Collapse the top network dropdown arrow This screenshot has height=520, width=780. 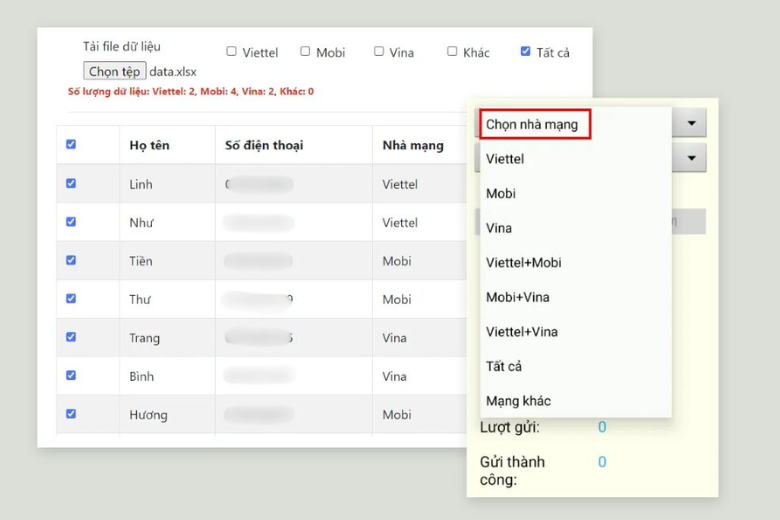pyautogui.click(x=690, y=124)
